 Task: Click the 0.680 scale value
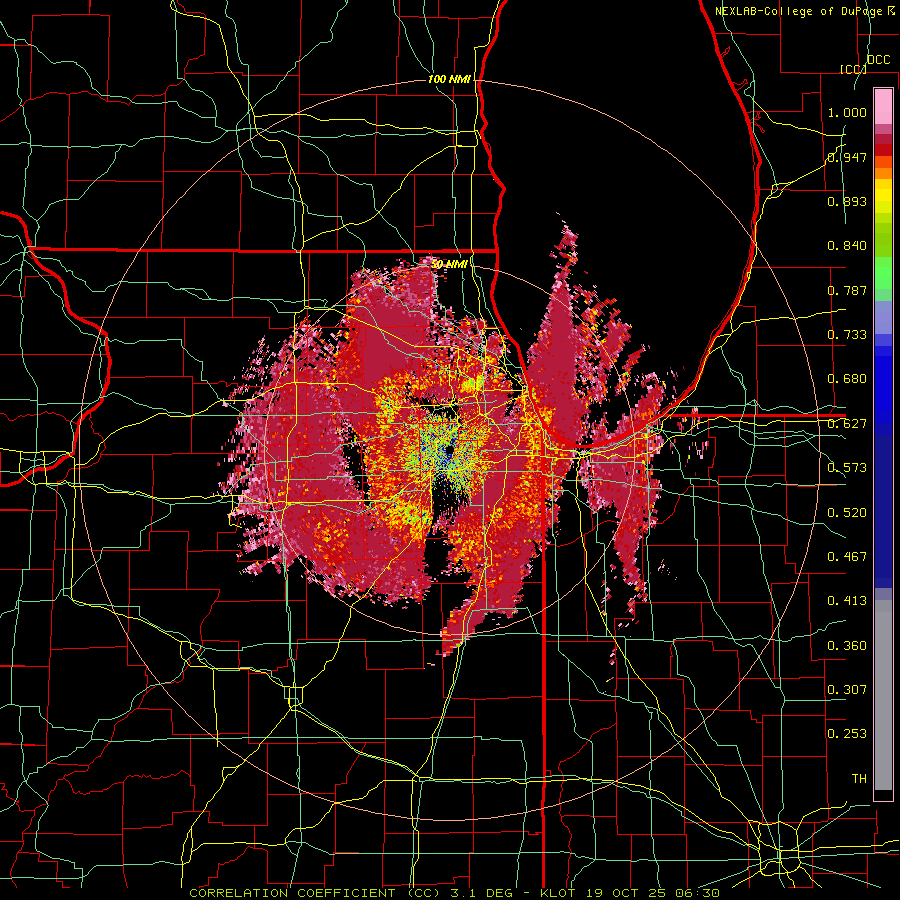coord(847,379)
